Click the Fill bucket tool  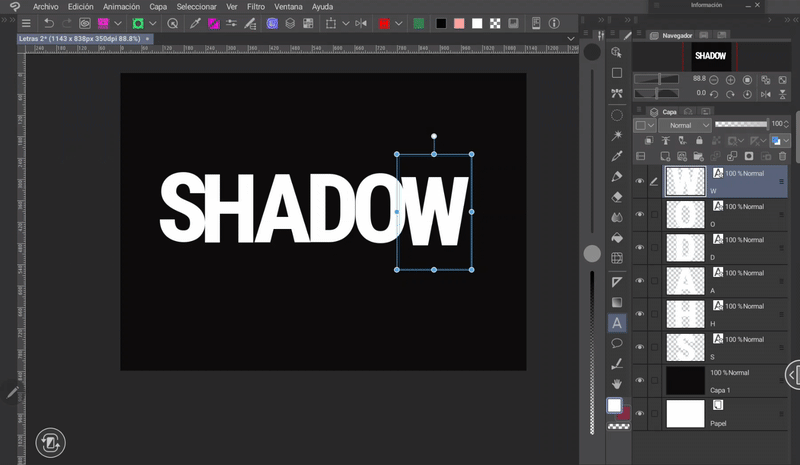617,238
